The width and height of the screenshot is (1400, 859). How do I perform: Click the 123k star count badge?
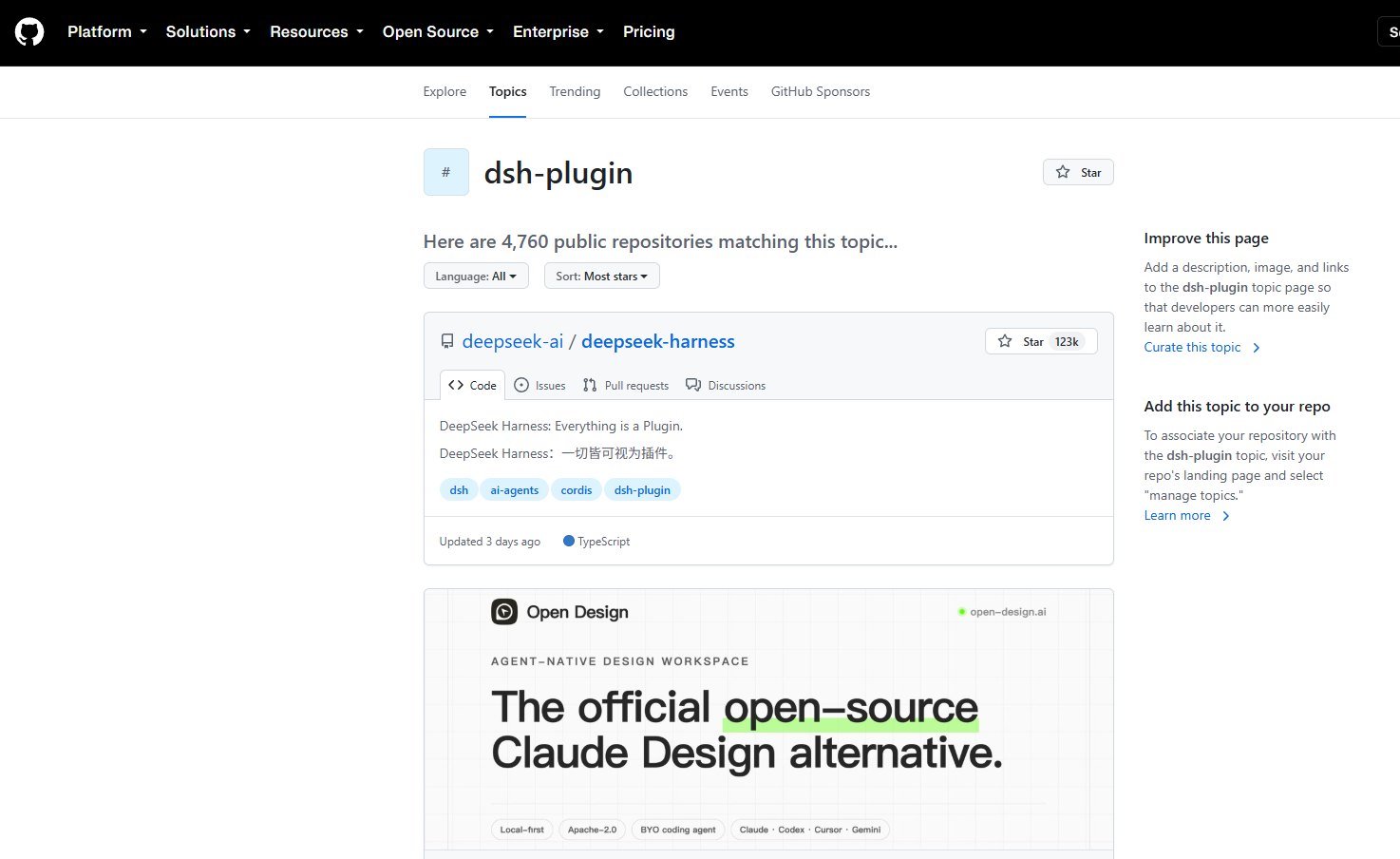(x=1067, y=341)
